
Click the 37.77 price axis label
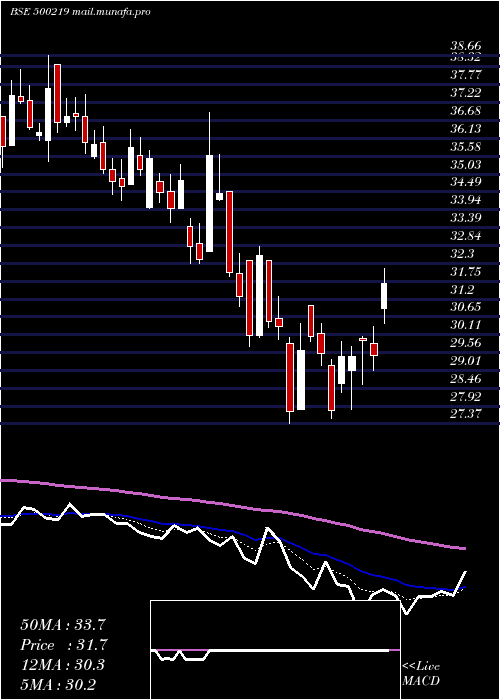click(x=466, y=75)
